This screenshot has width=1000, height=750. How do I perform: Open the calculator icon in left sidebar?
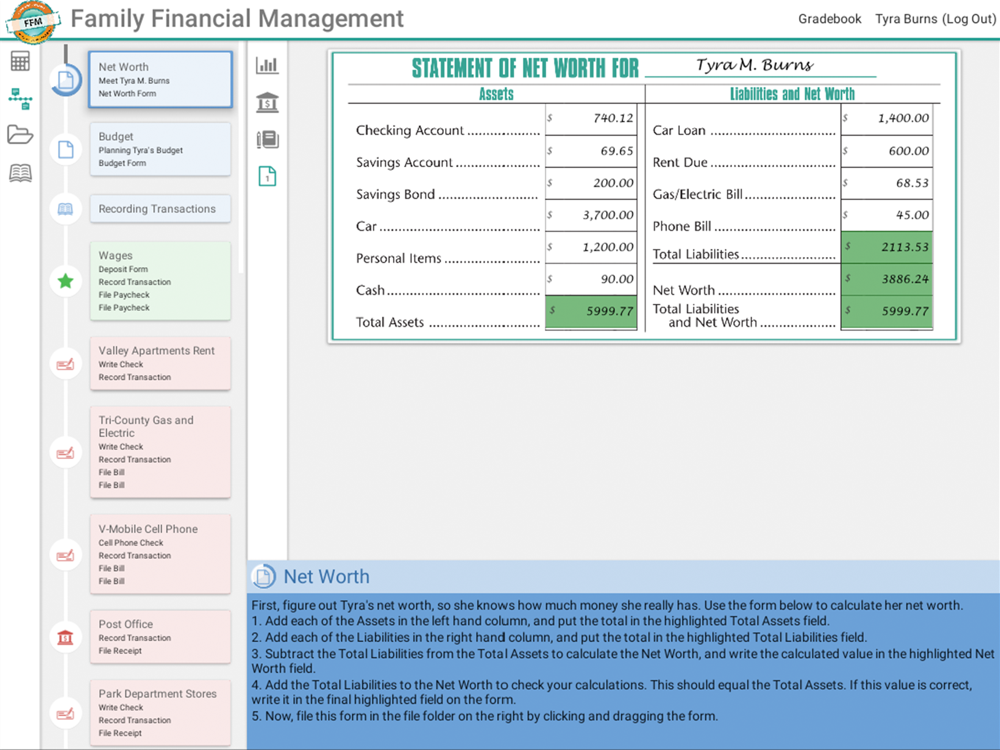[x=20, y=61]
